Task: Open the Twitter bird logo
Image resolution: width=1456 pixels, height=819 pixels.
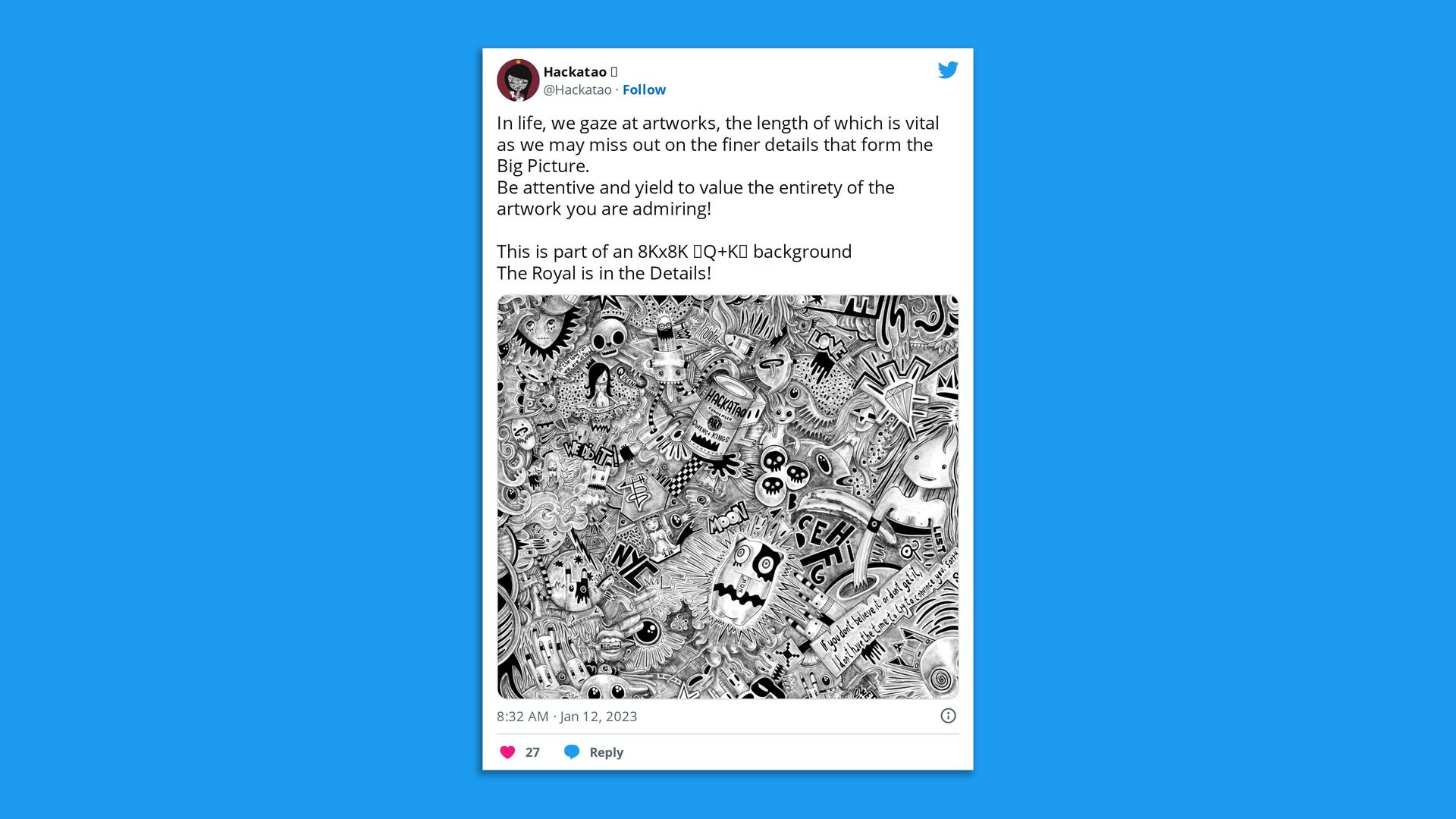Action: [x=948, y=70]
